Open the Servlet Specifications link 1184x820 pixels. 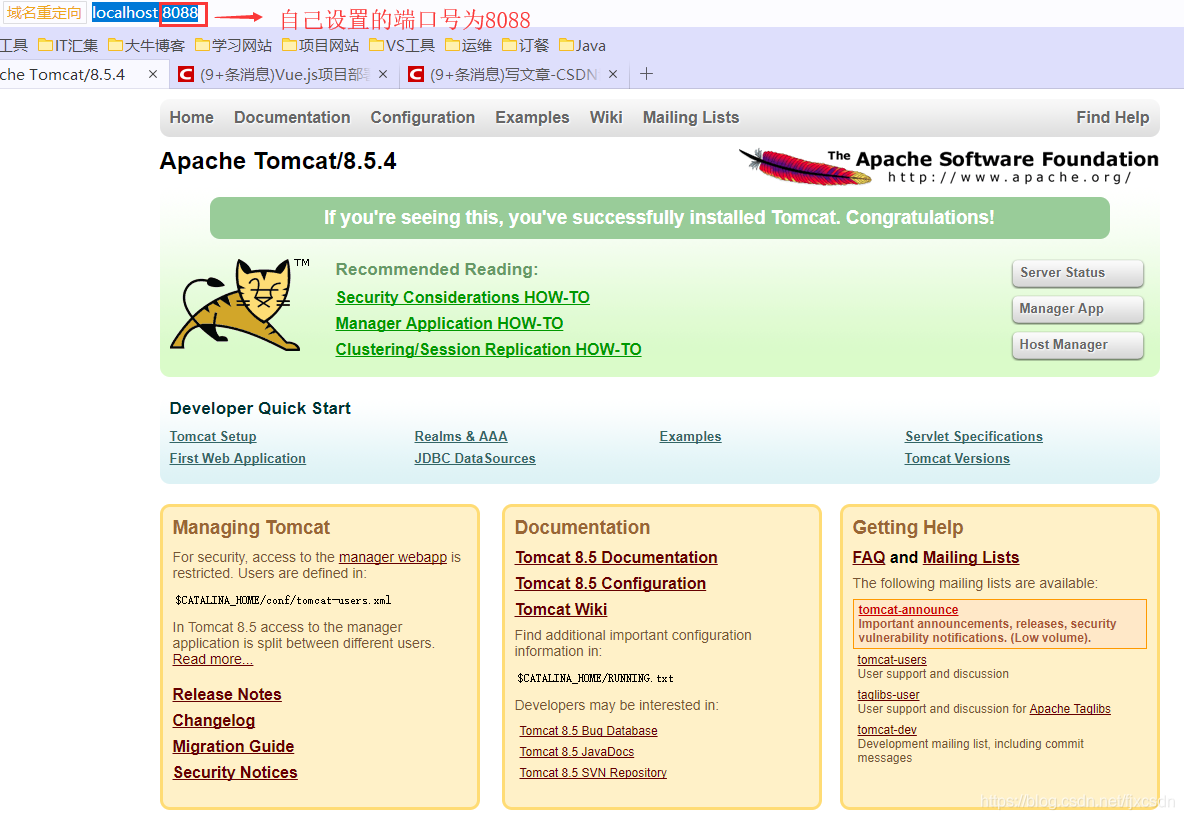pos(973,436)
